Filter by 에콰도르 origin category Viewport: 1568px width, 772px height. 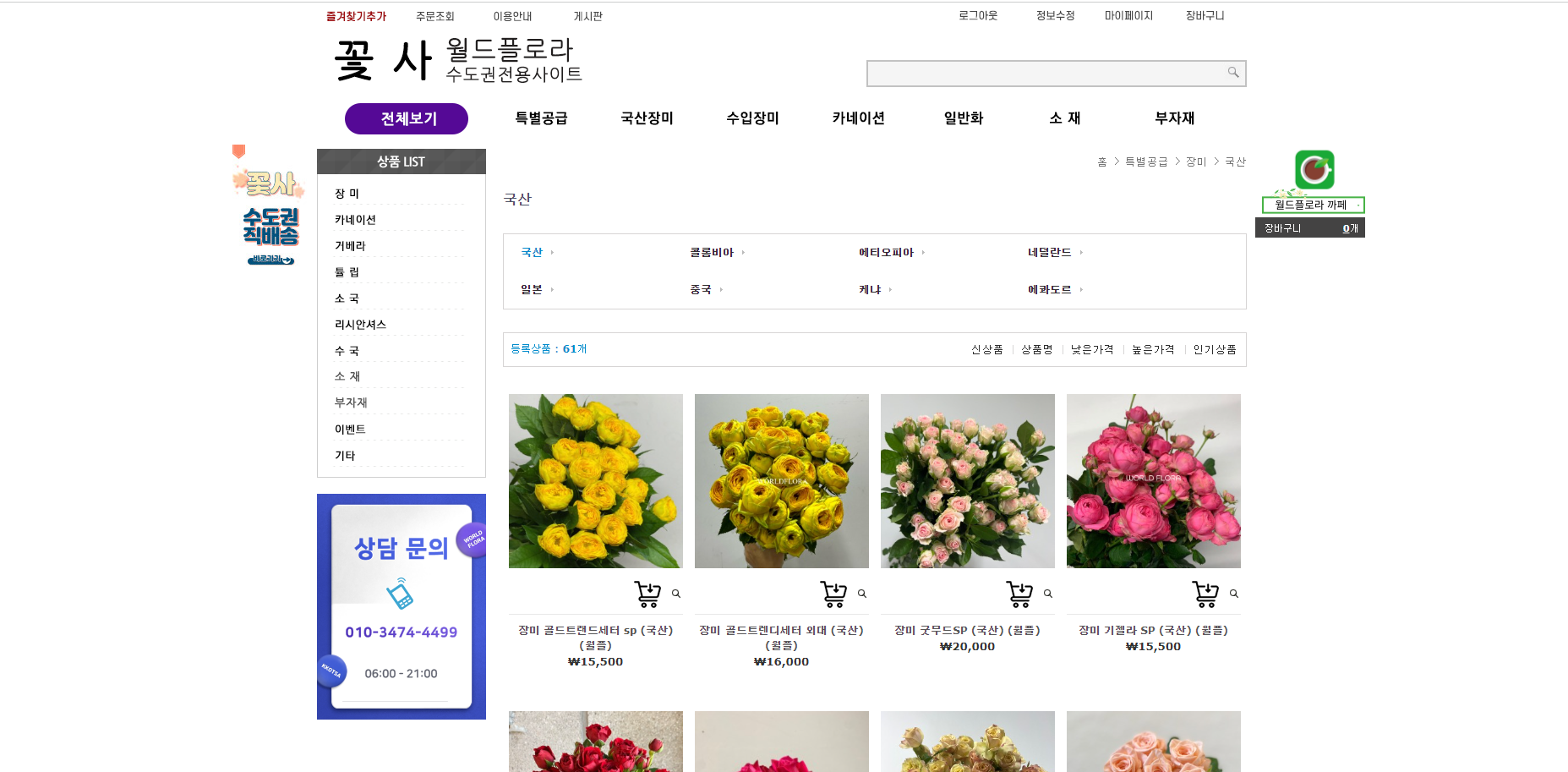pyautogui.click(x=1050, y=289)
